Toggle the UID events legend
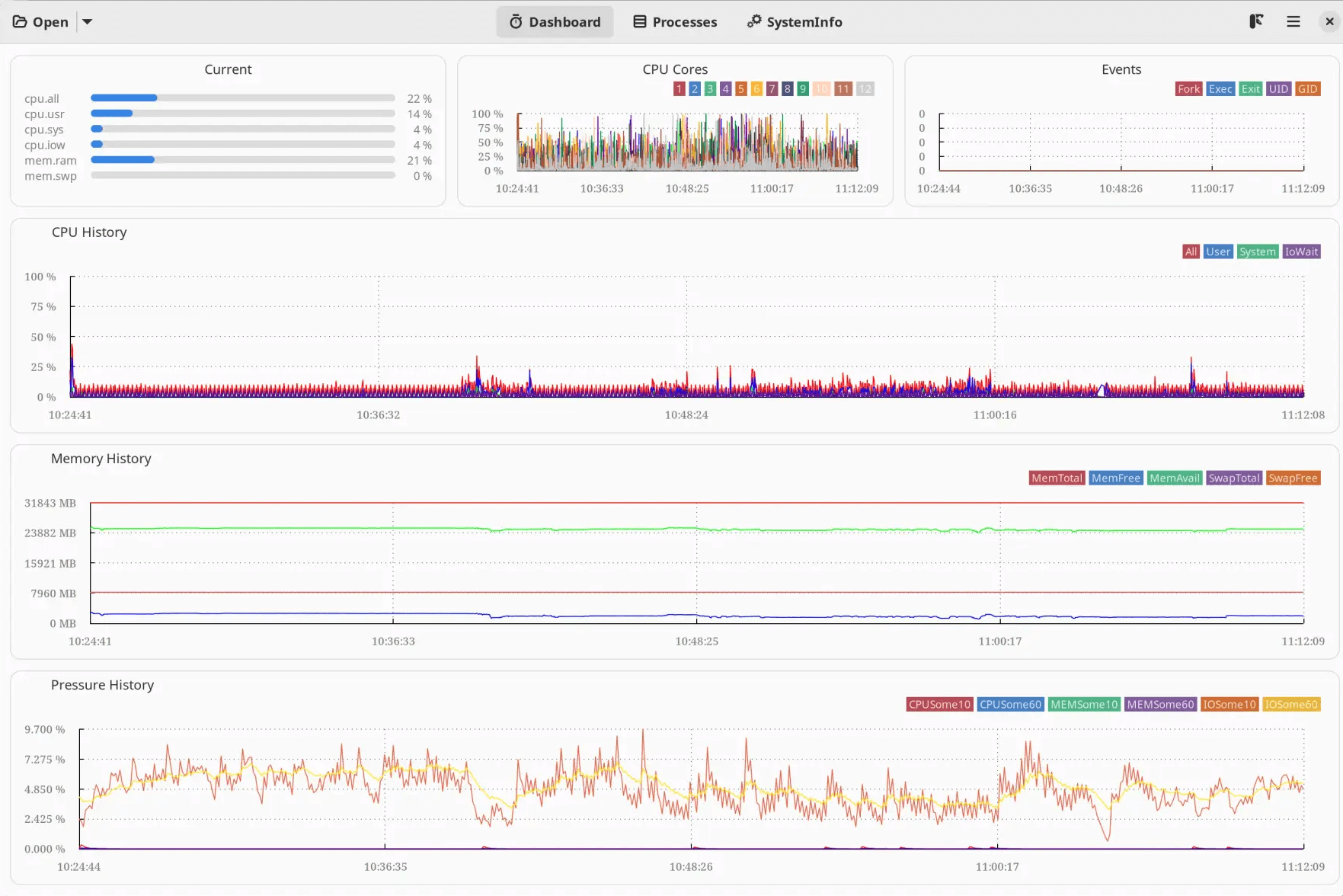The height and width of the screenshot is (896, 1343). pos(1279,89)
